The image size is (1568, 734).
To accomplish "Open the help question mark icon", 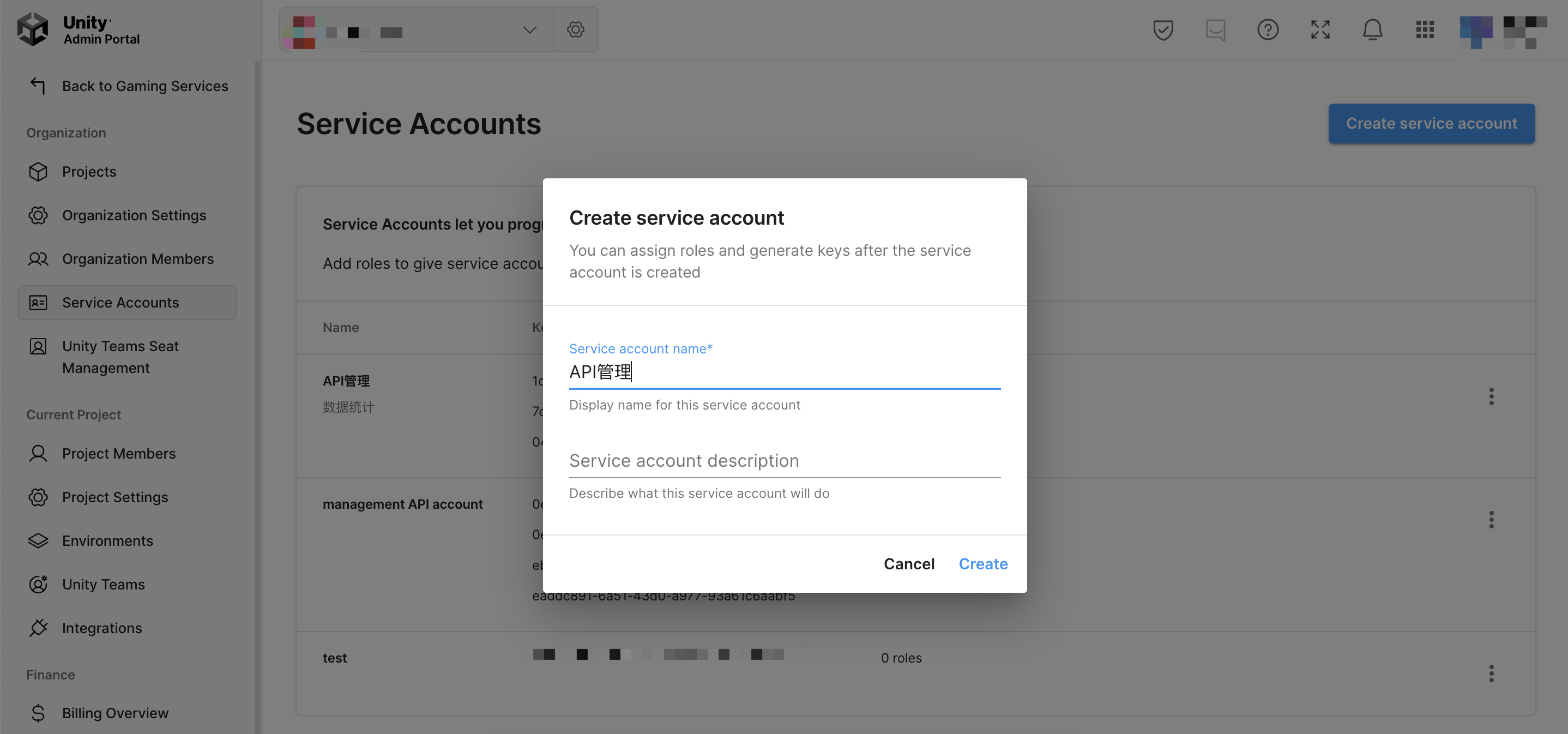I will [x=1267, y=29].
